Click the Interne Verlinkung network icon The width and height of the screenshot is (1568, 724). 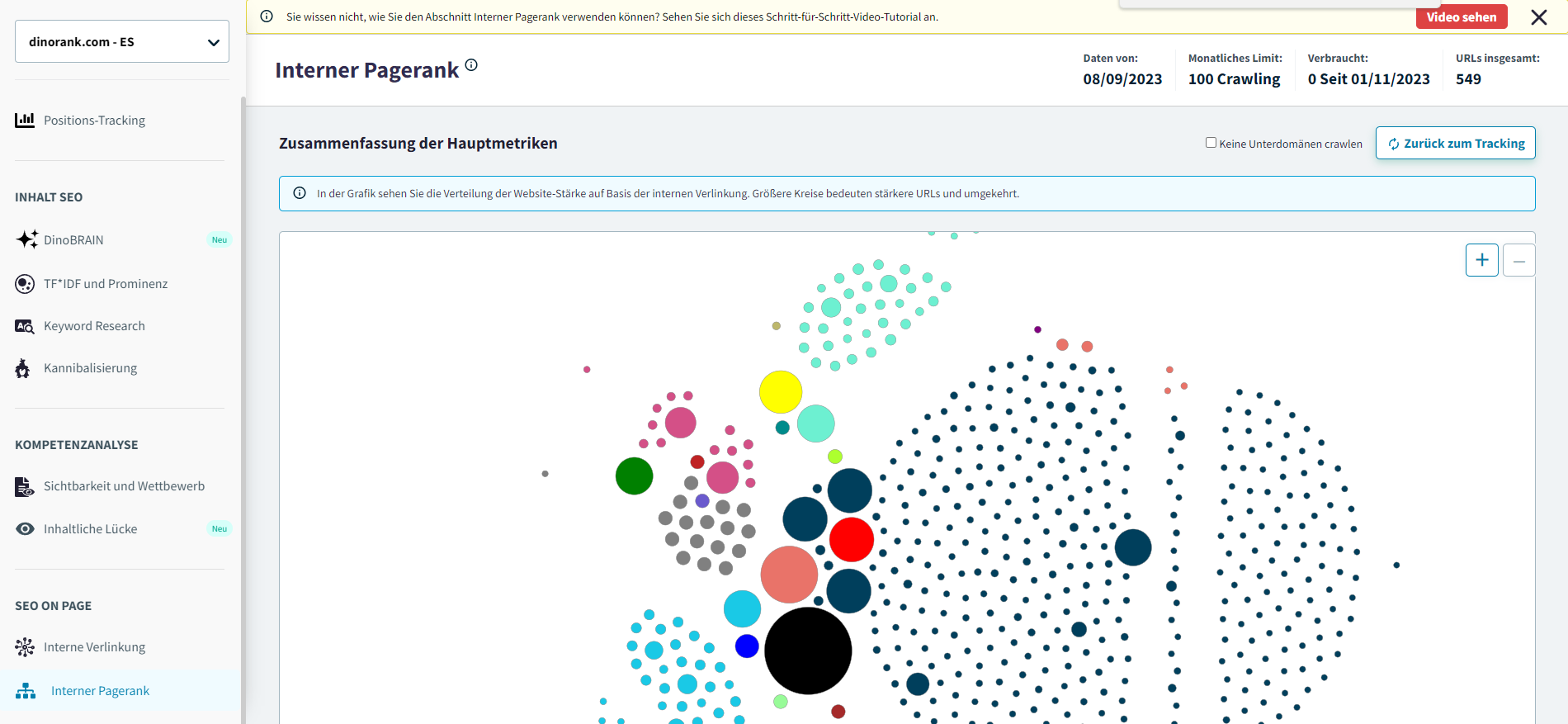tap(25, 647)
